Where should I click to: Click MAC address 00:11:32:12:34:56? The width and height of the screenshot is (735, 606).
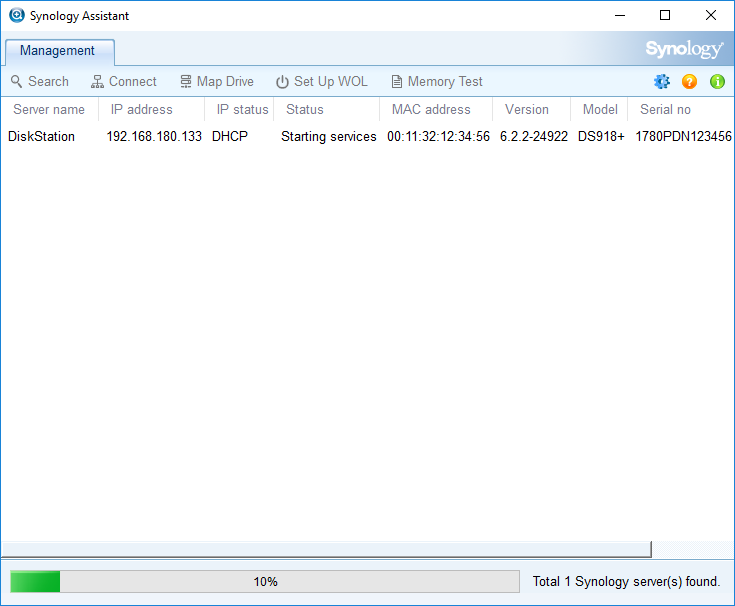coord(438,136)
